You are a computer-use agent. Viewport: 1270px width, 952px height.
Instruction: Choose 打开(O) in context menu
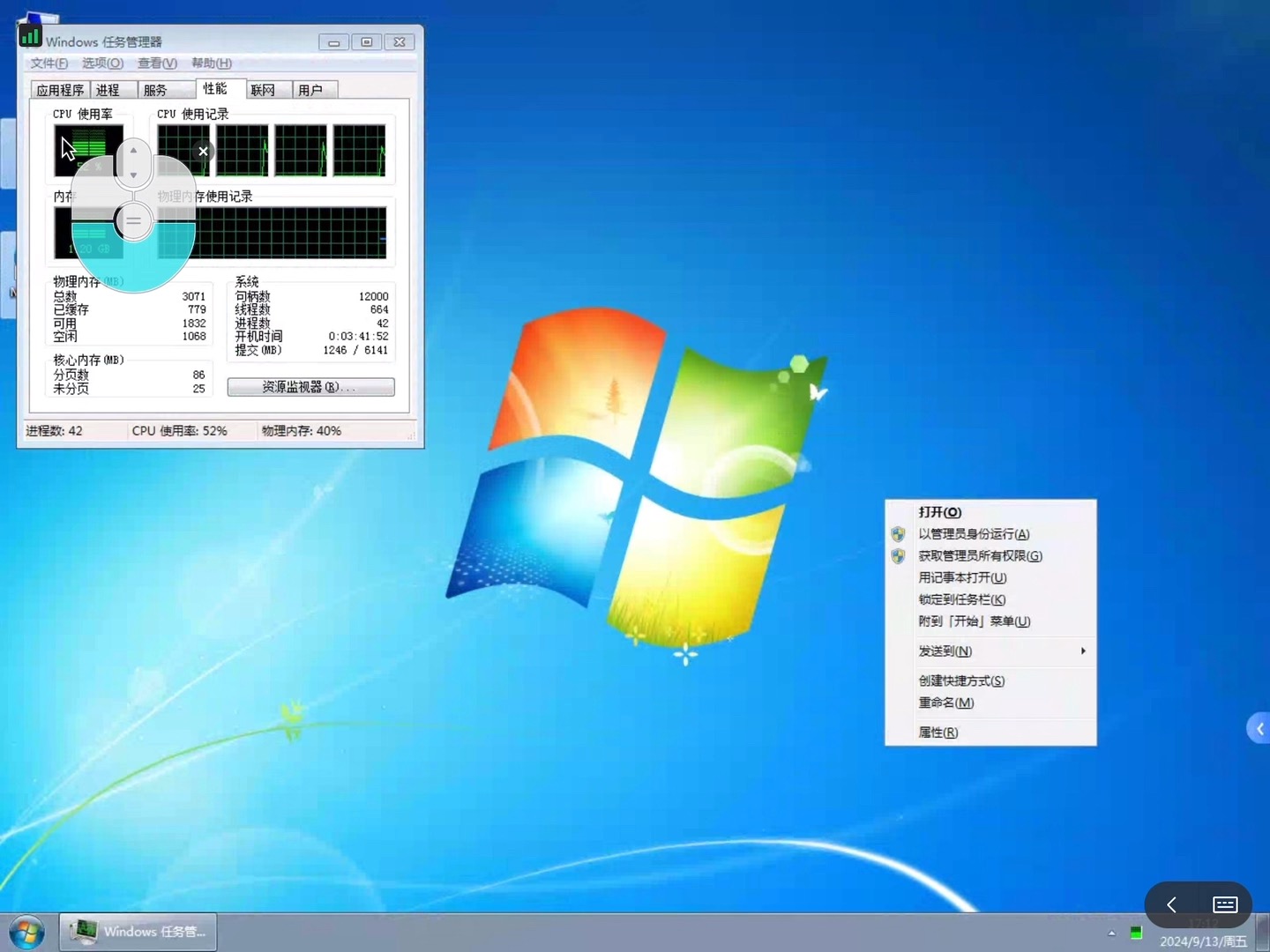coord(990,512)
